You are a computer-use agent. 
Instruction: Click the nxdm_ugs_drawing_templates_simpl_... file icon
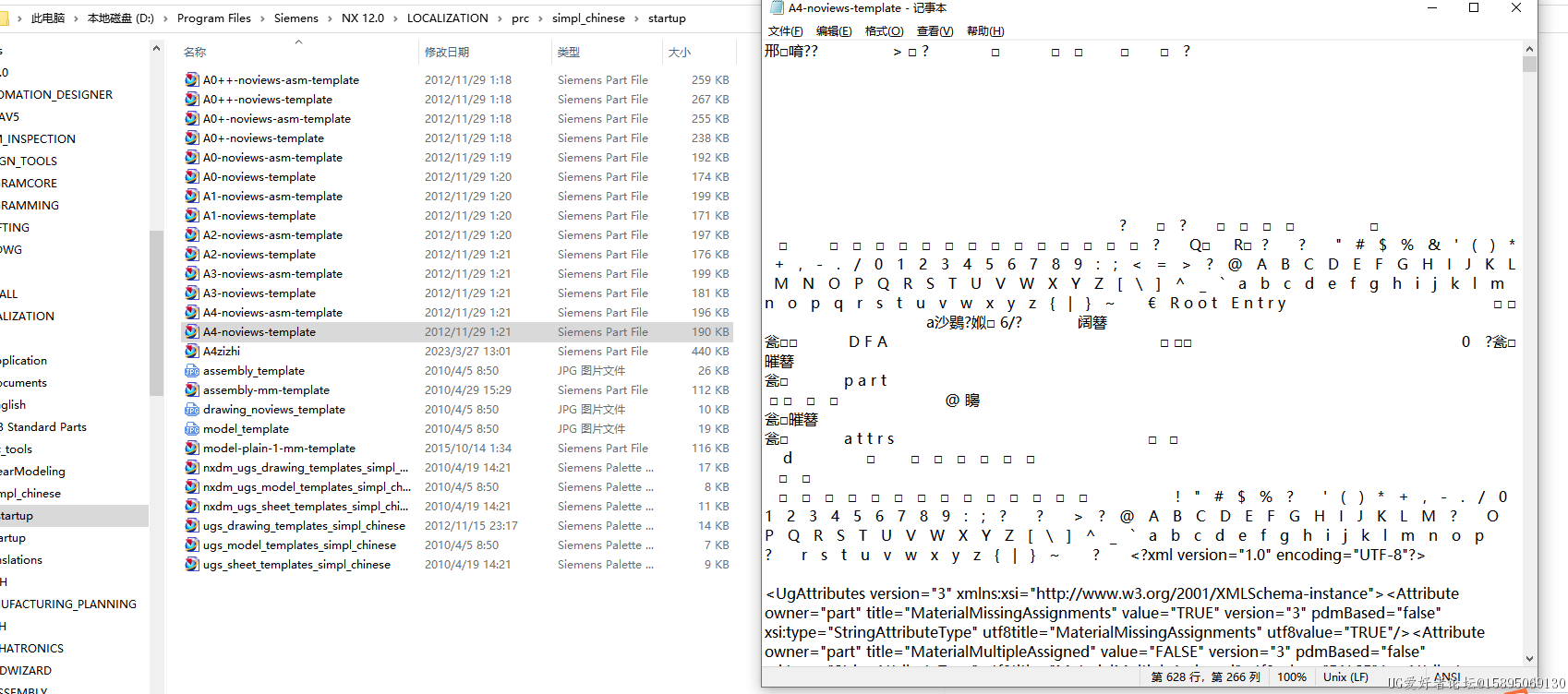click(192, 467)
